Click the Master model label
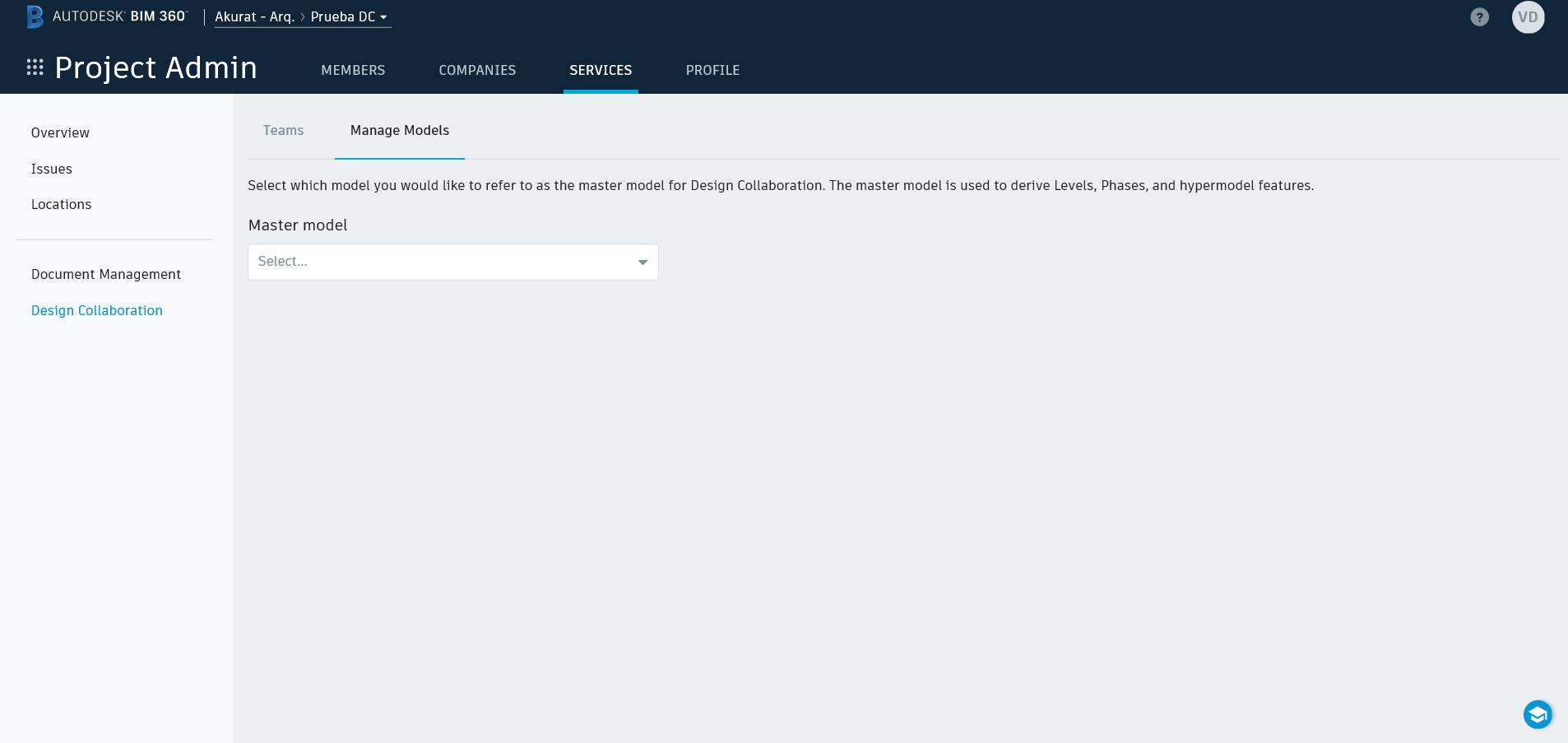This screenshot has height=743, width=1568. click(x=298, y=225)
